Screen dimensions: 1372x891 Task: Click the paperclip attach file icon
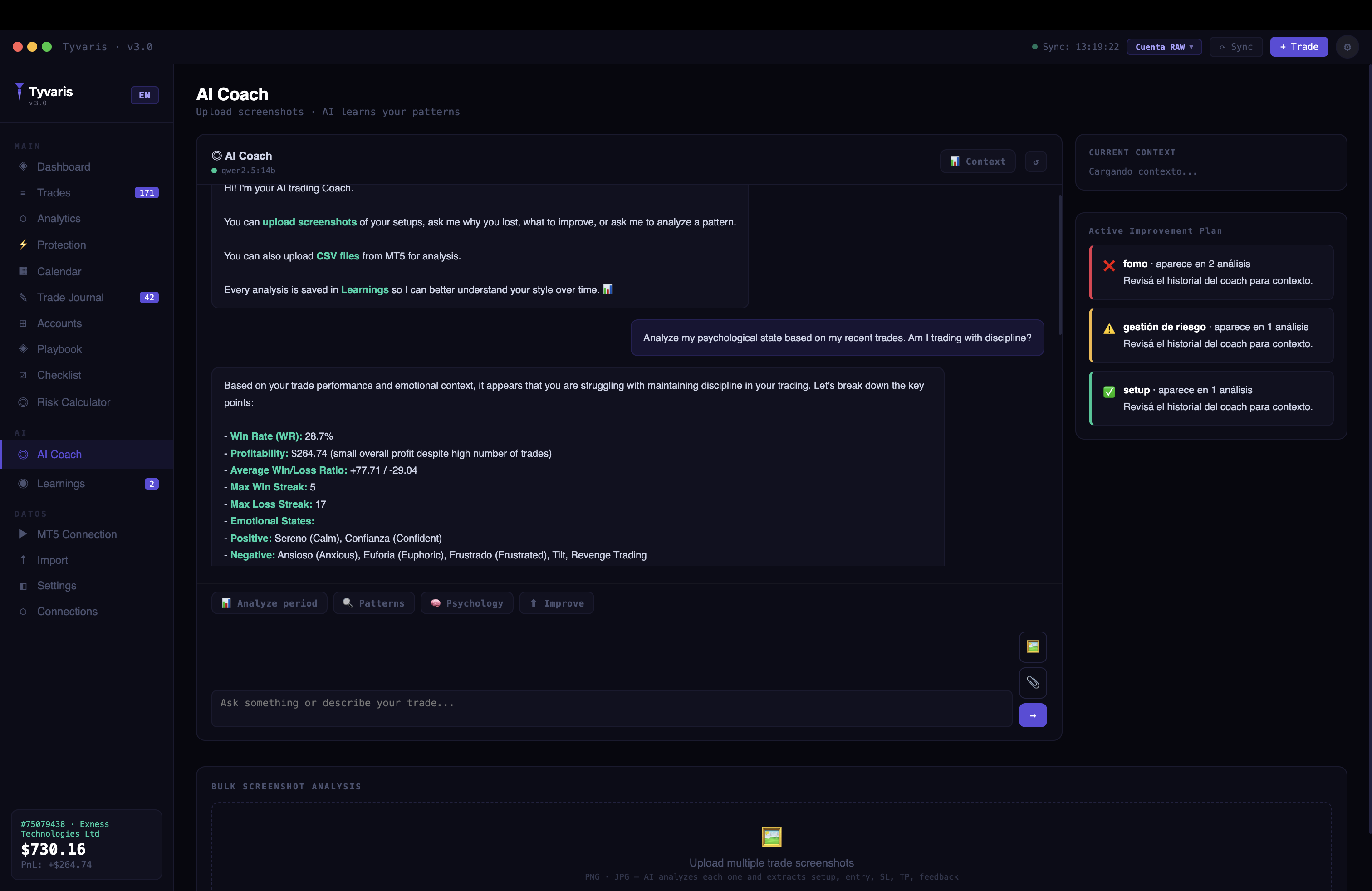[1033, 682]
